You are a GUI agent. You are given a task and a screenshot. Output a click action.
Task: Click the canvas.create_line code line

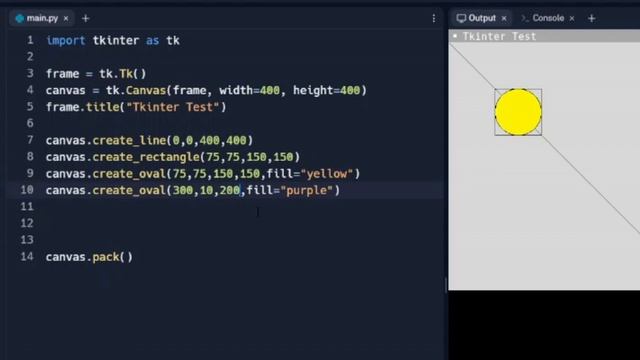click(149, 140)
